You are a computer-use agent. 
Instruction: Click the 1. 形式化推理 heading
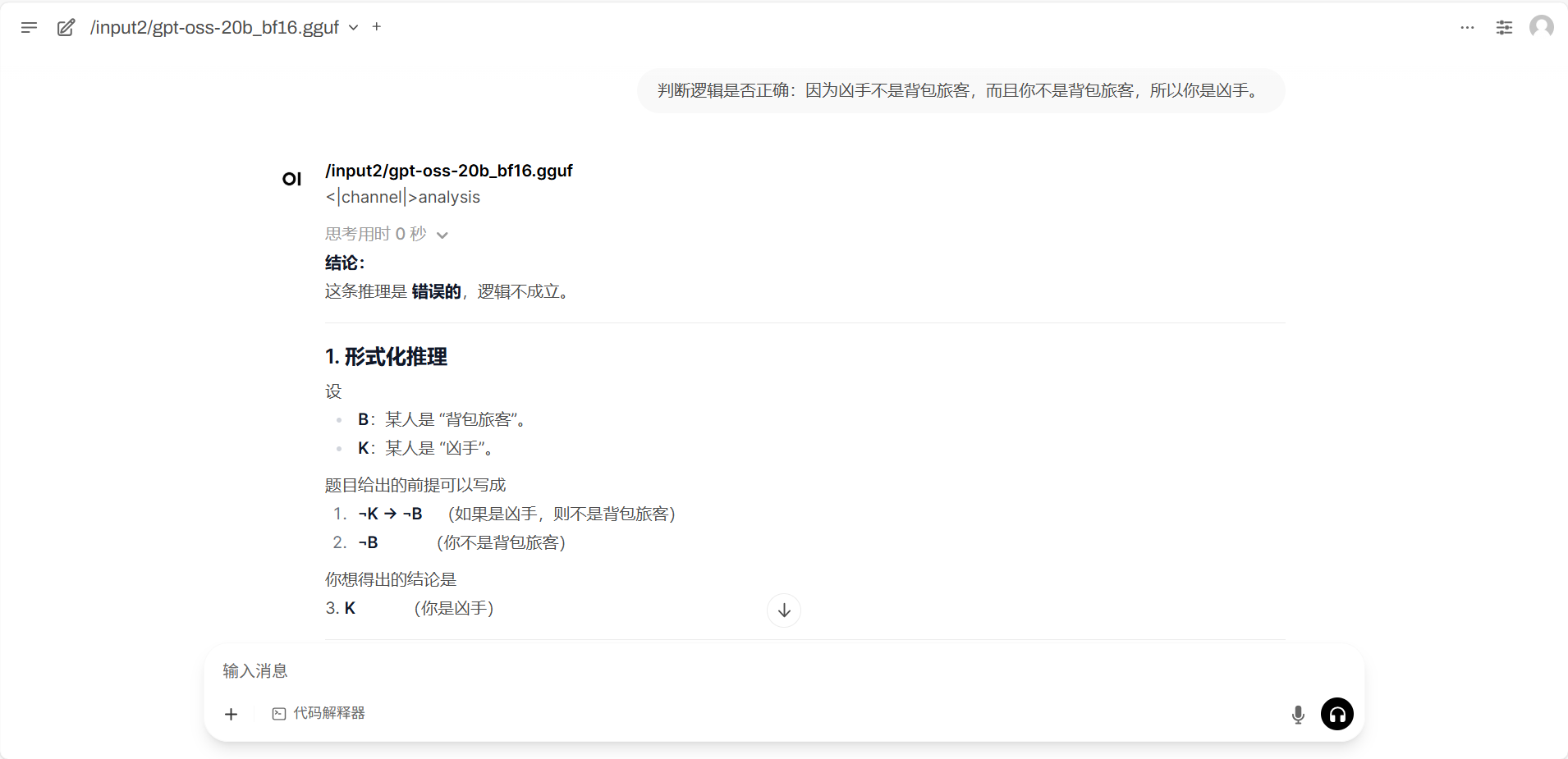pos(386,357)
